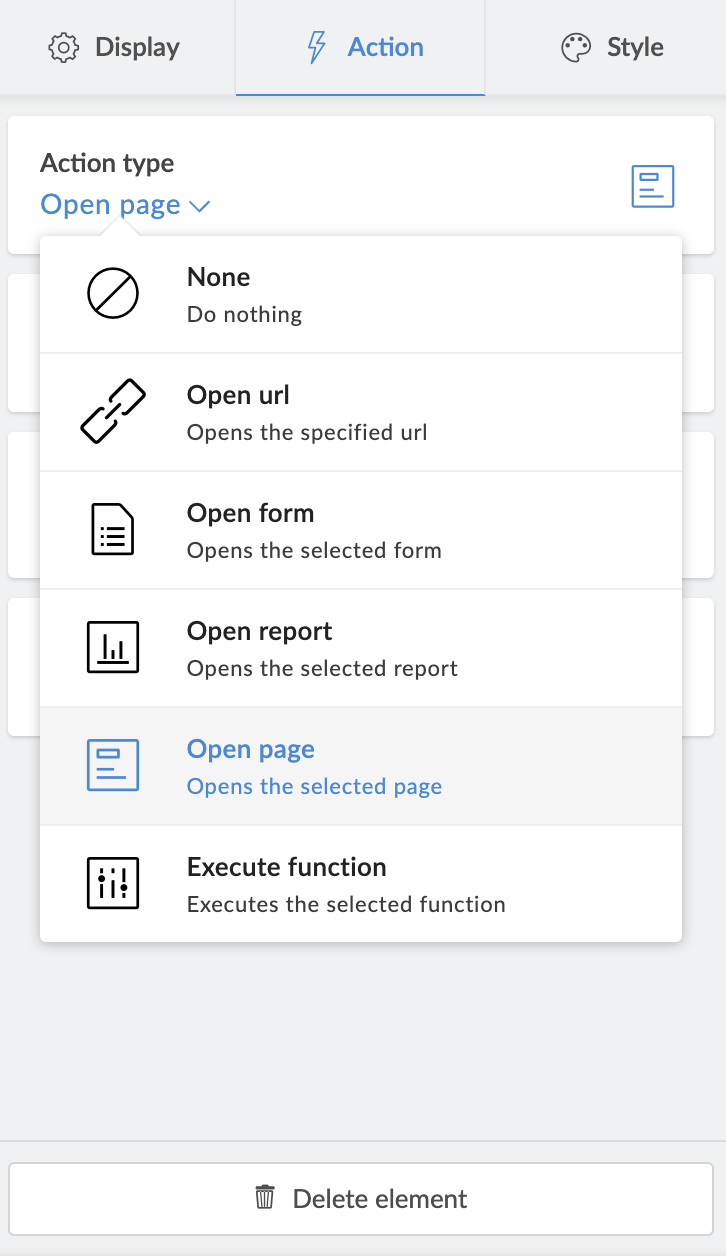Select the Action tab

tap(361, 48)
